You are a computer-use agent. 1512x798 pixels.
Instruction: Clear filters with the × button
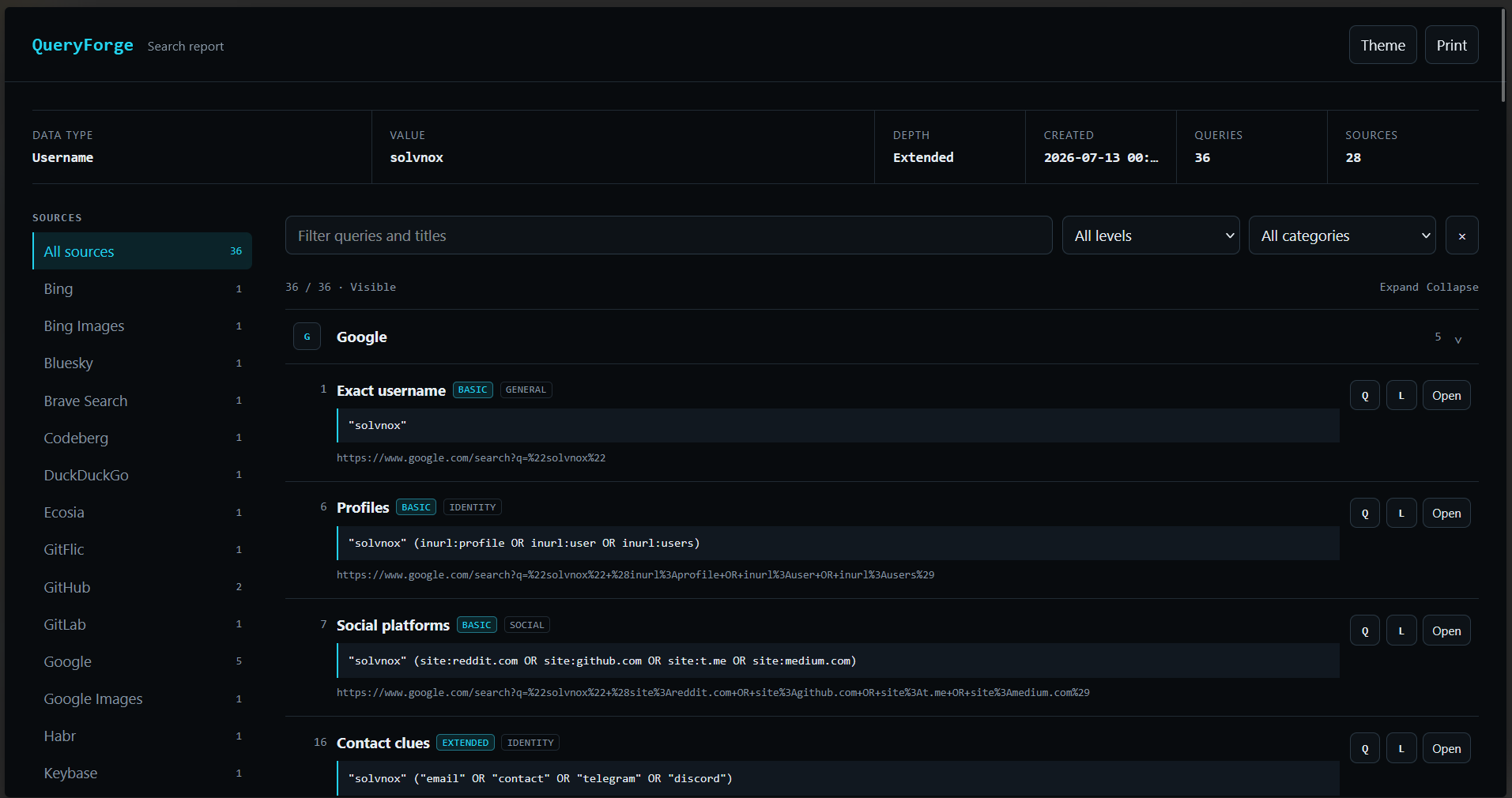pyautogui.click(x=1461, y=235)
